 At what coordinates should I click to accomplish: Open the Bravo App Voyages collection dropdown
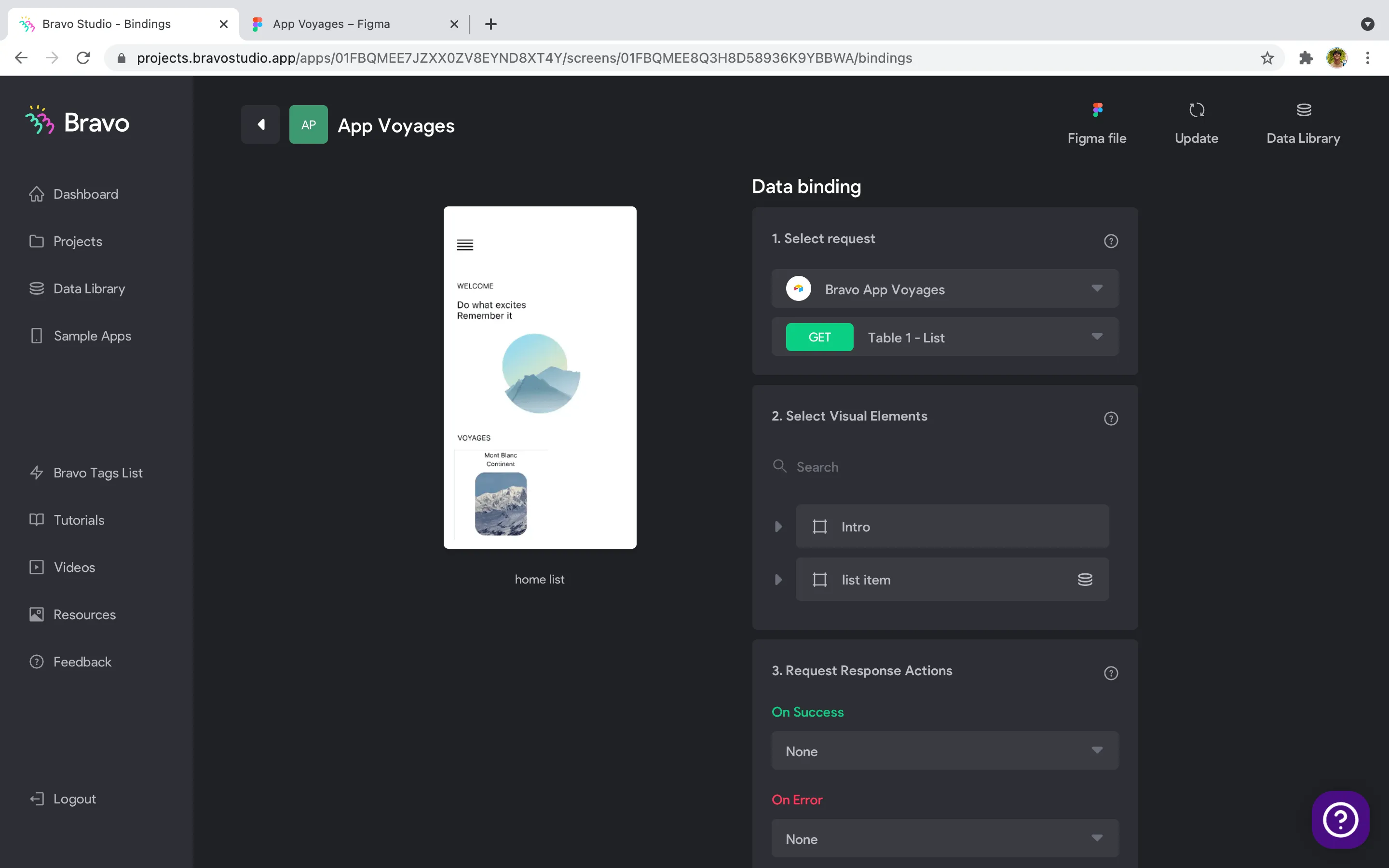pyautogui.click(x=945, y=288)
